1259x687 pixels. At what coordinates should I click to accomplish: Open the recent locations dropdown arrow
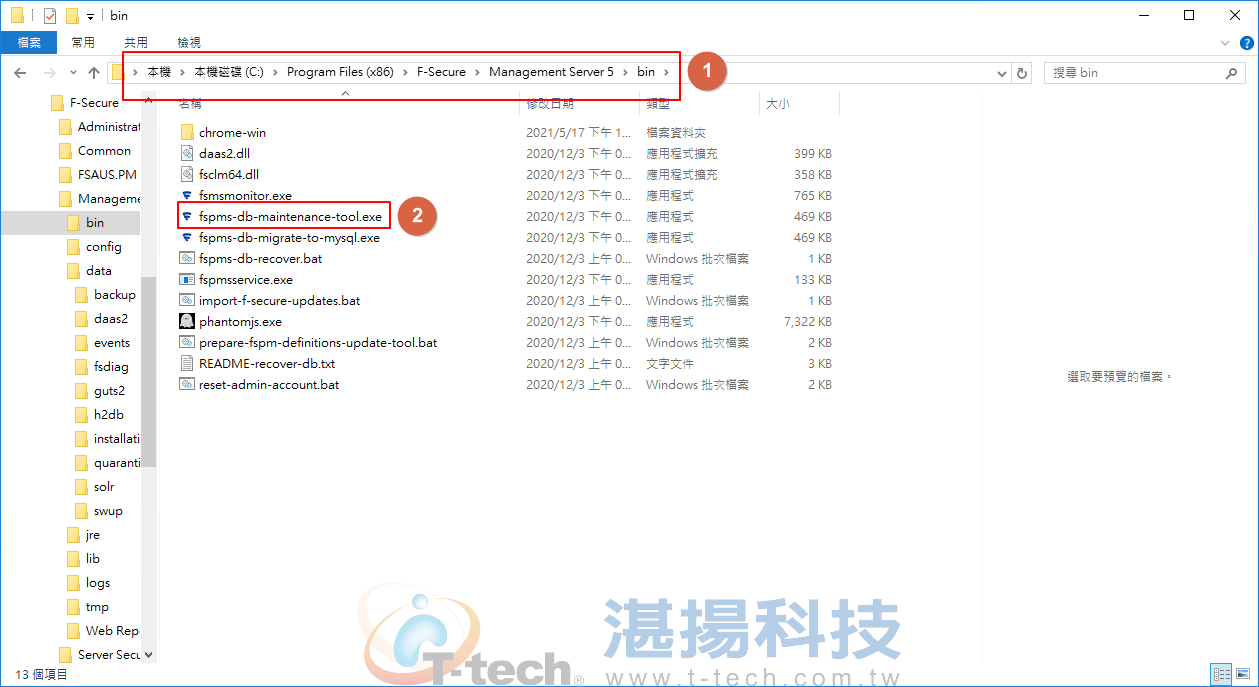click(x=73, y=73)
